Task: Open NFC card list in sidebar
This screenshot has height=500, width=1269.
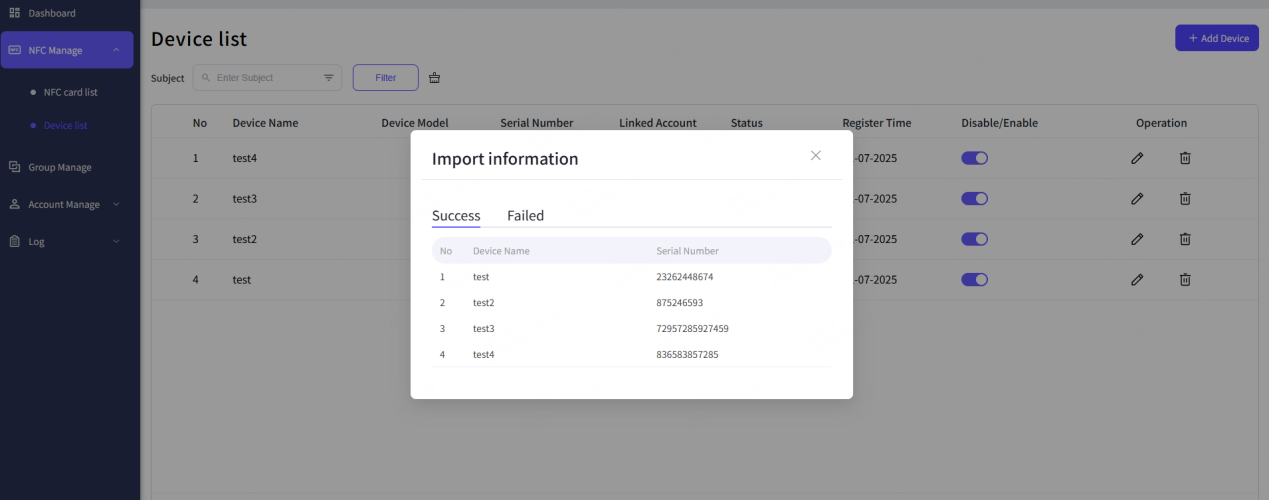Action: pyautogui.click(x=70, y=92)
